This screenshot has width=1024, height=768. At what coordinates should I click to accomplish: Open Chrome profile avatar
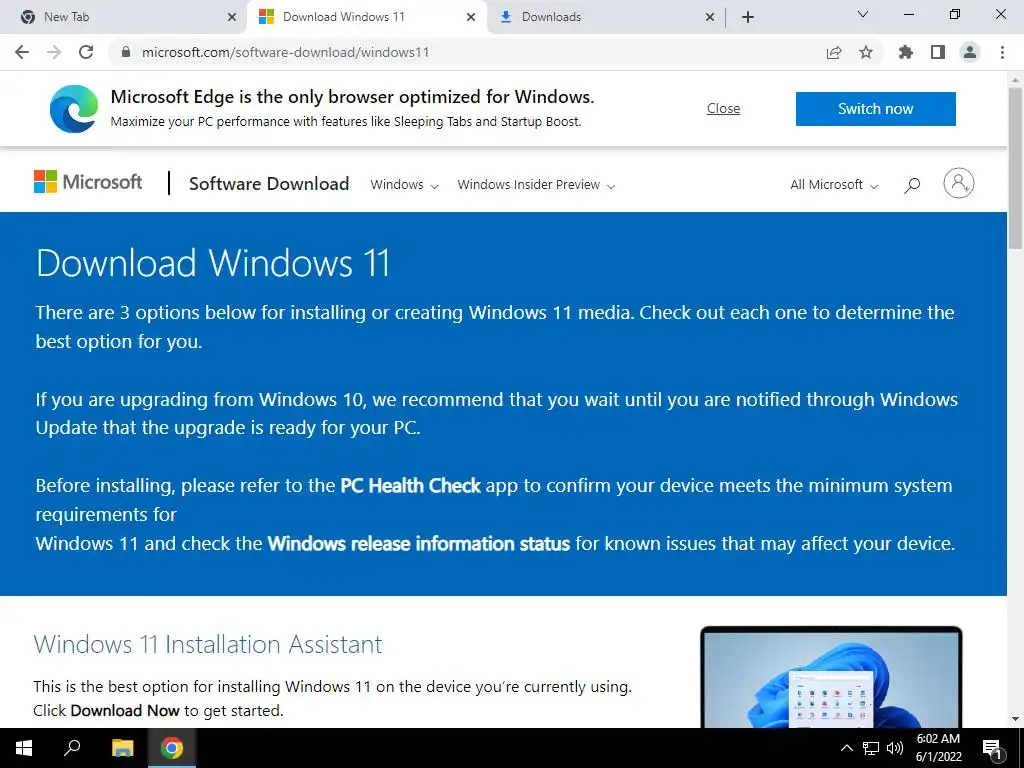[970, 52]
